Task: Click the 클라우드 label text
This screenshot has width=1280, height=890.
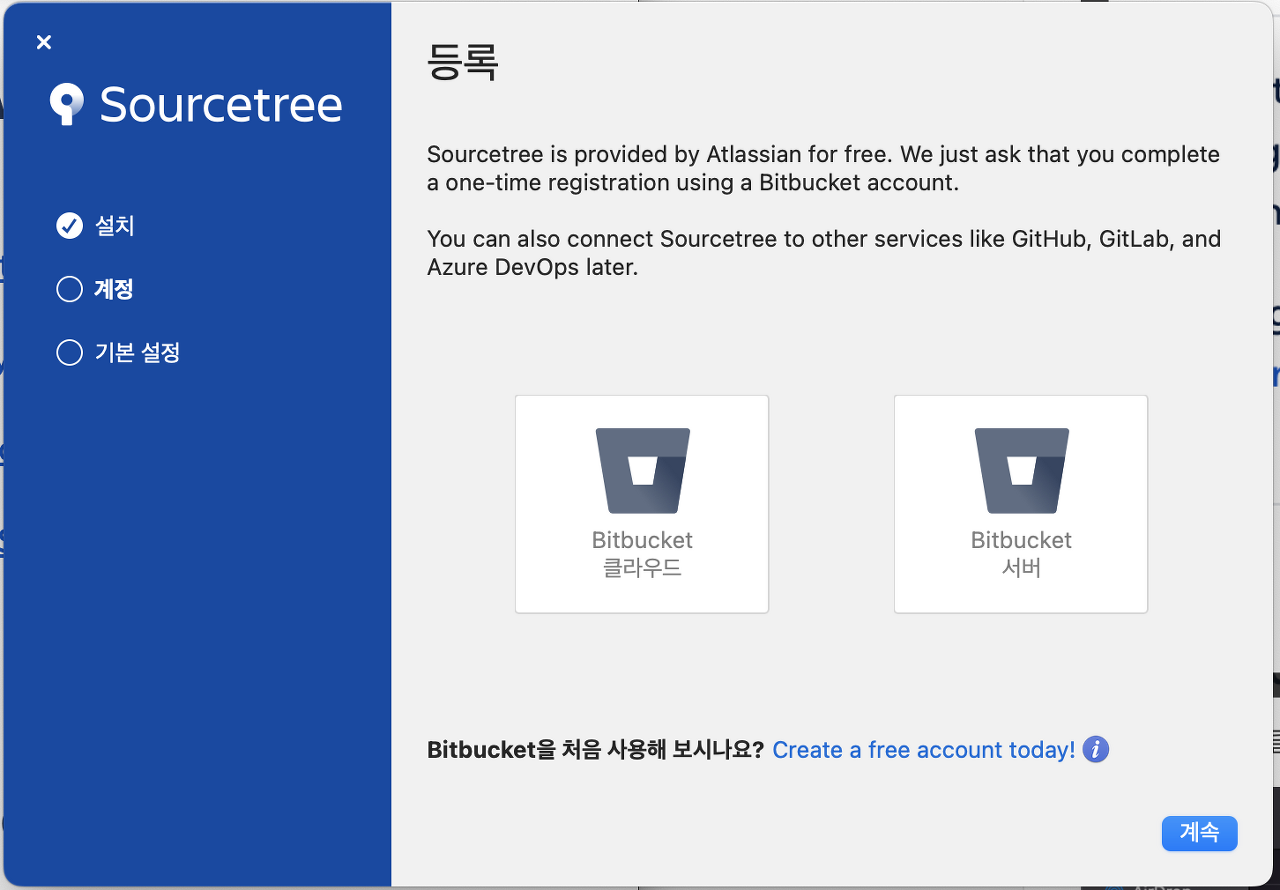Action: pyautogui.click(x=642, y=568)
